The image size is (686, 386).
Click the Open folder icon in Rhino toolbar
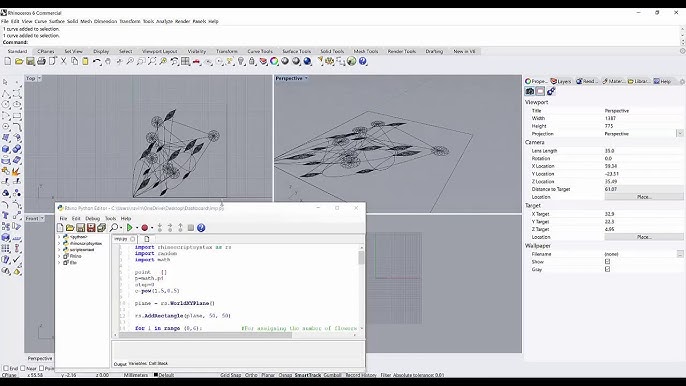[19, 61]
